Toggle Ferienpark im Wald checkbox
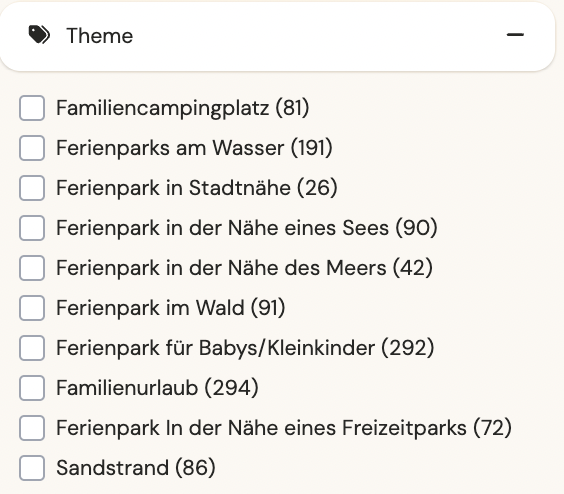Viewport: 564px width, 494px height. [x=32, y=308]
